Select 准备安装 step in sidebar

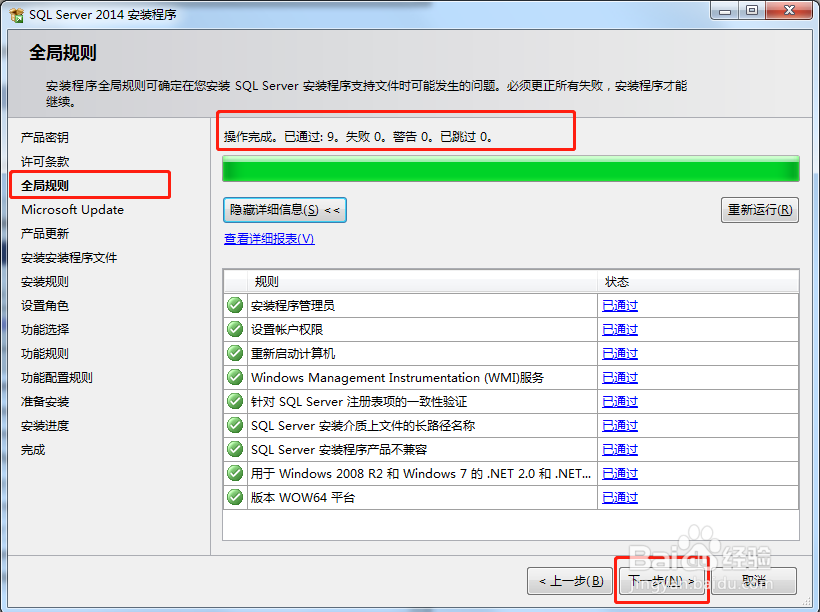44,402
